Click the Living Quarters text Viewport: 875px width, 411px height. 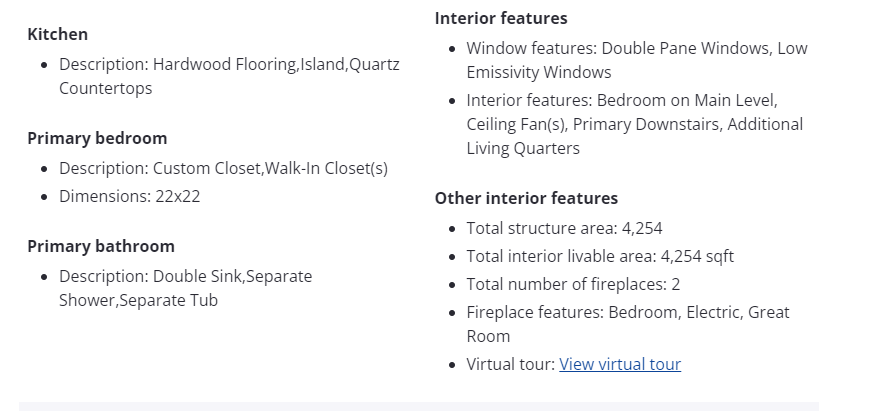pos(523,148)
